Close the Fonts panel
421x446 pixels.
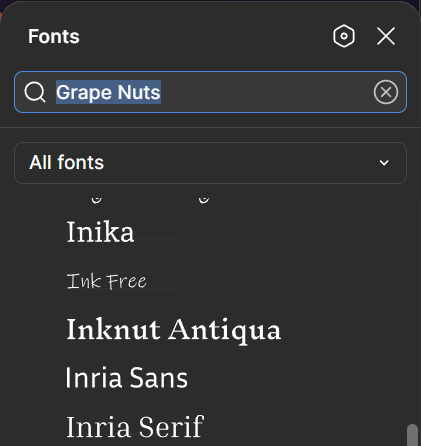[x=386, y=36]
